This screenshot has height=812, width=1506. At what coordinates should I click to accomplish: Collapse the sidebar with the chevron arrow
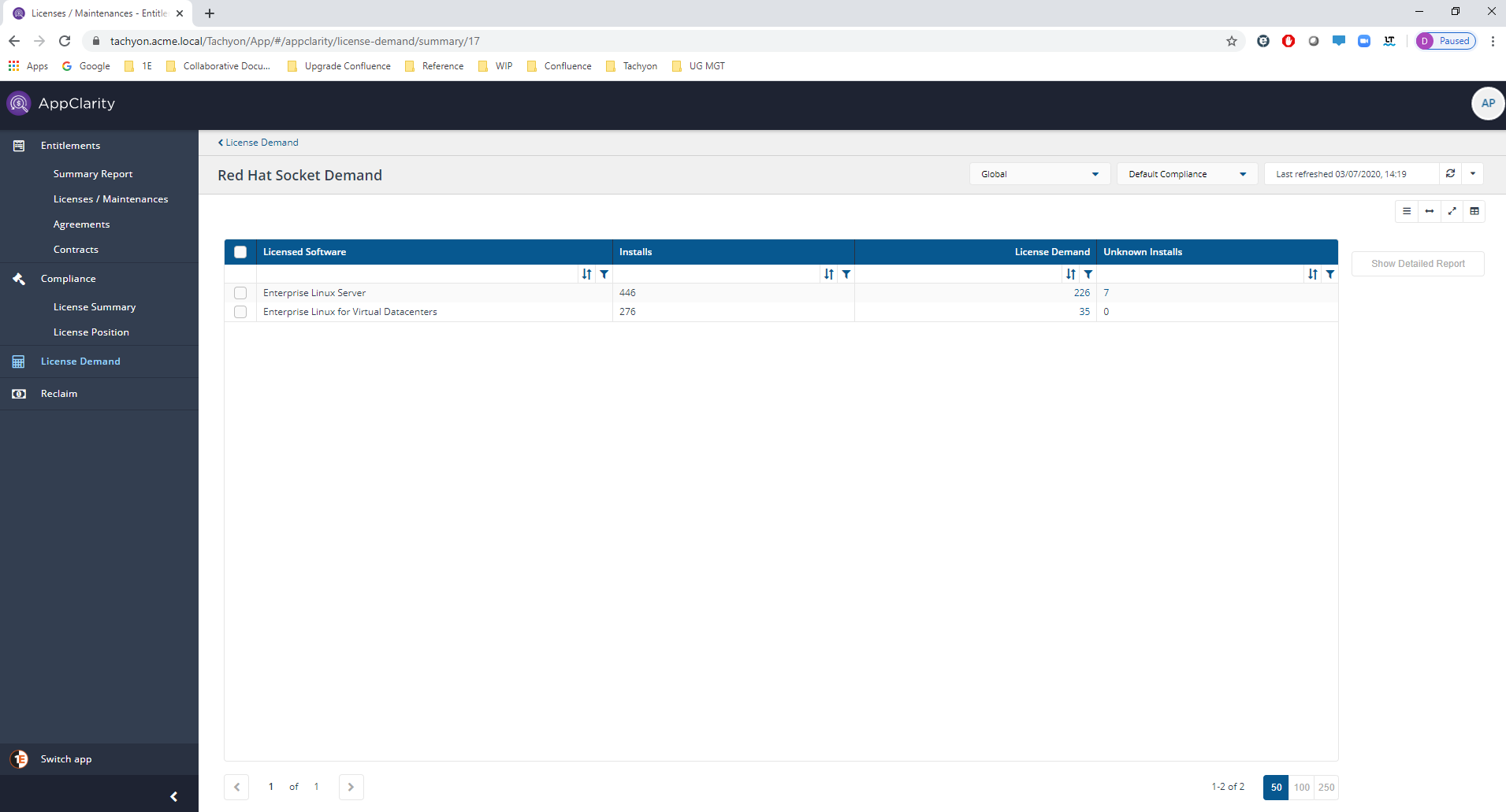pyautogui.click(x=174, y=796)
